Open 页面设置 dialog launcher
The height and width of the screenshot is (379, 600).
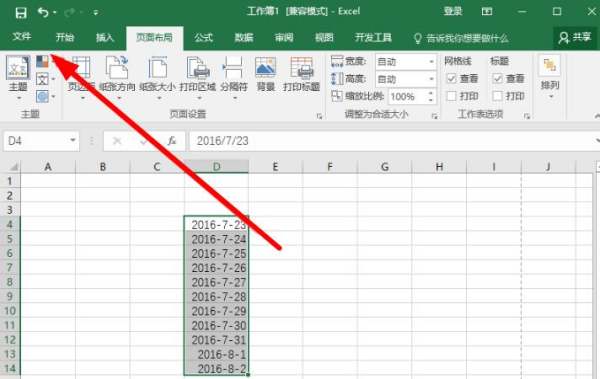pyautogui.click(x=320, y=116)
